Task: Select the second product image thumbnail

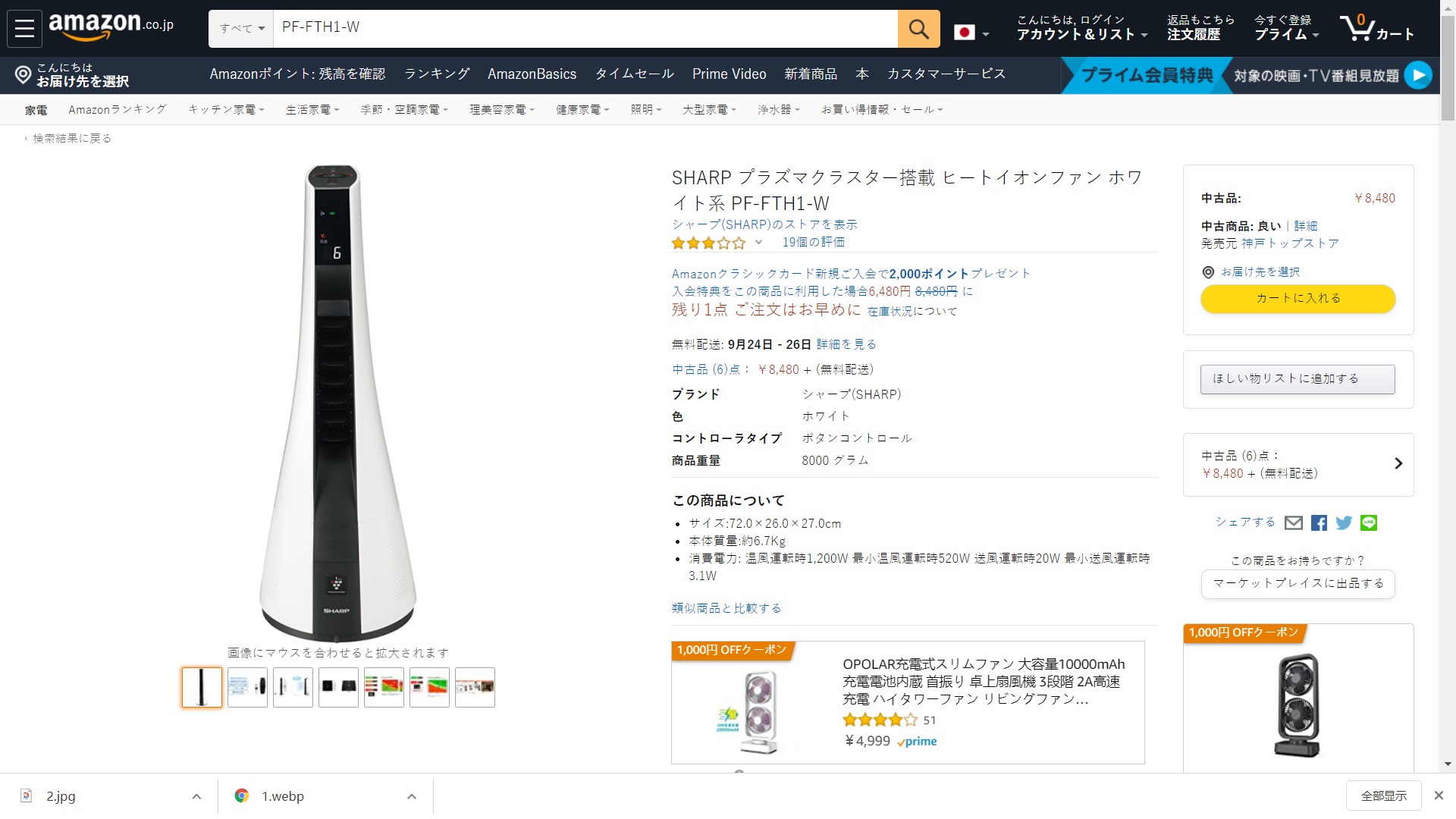Action: click(246, 687)
